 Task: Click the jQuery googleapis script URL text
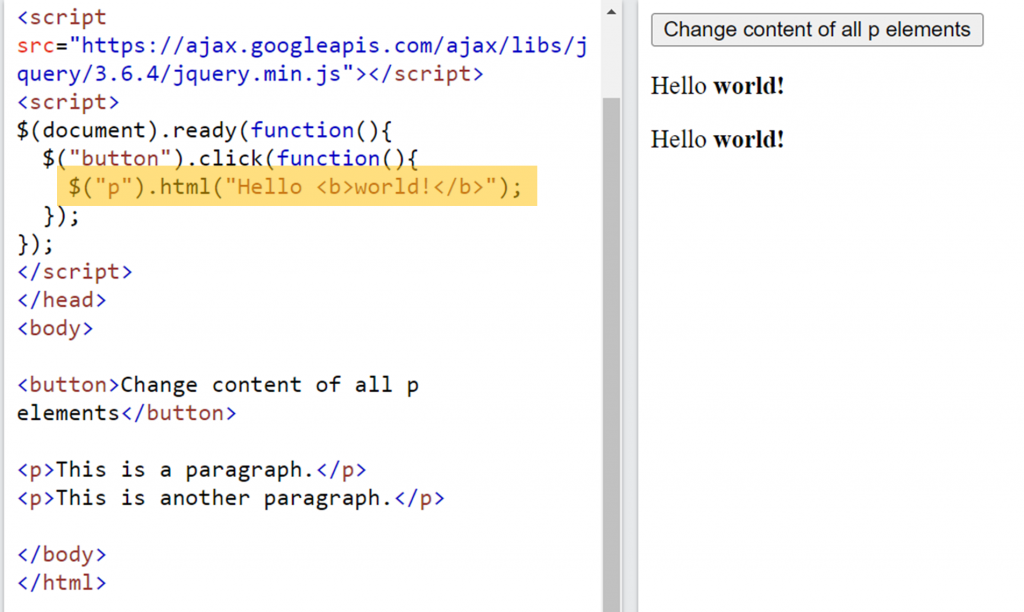click(x=302, y=59)
